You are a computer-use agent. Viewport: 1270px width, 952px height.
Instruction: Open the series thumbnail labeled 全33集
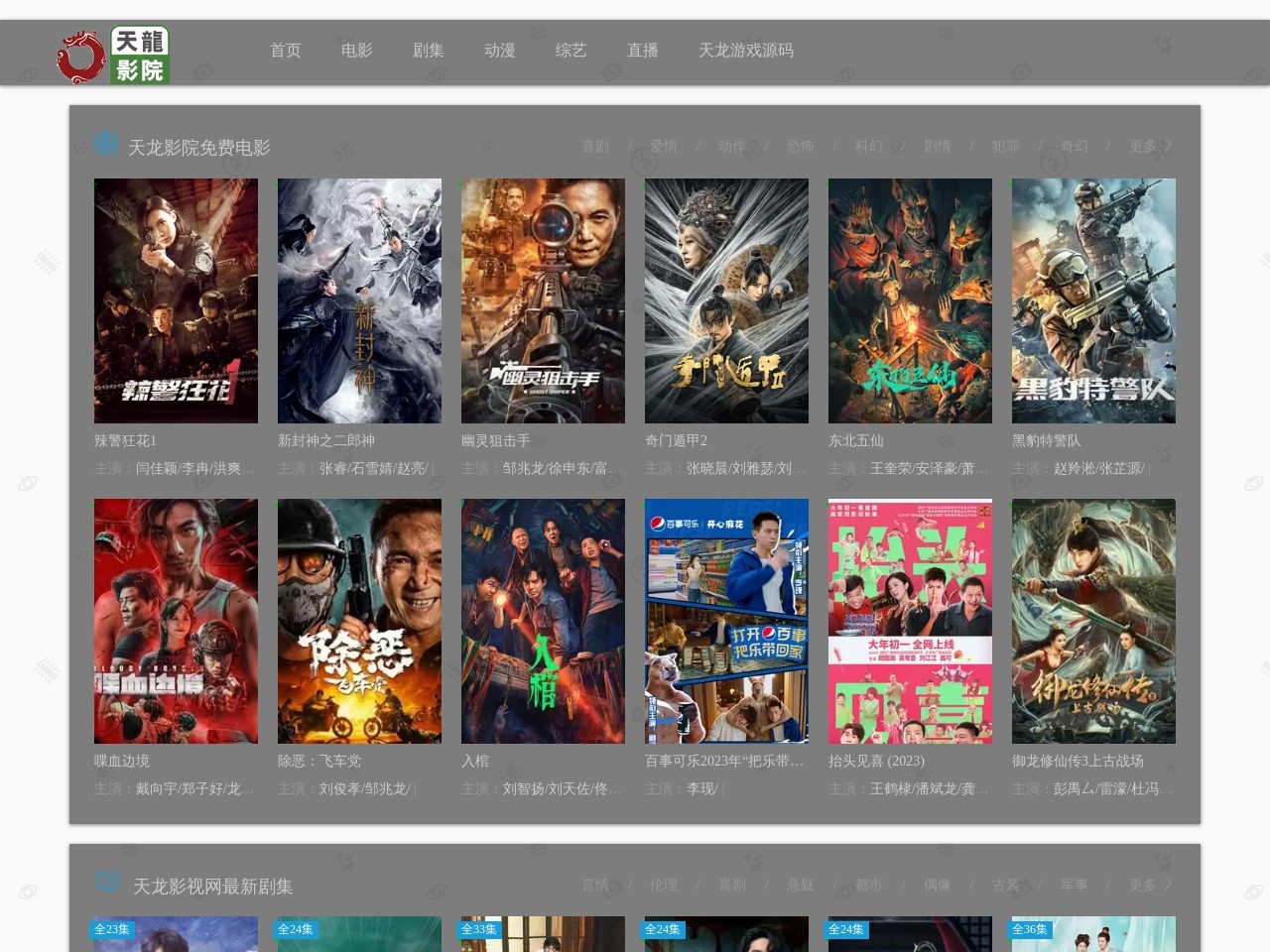point(543,934)
